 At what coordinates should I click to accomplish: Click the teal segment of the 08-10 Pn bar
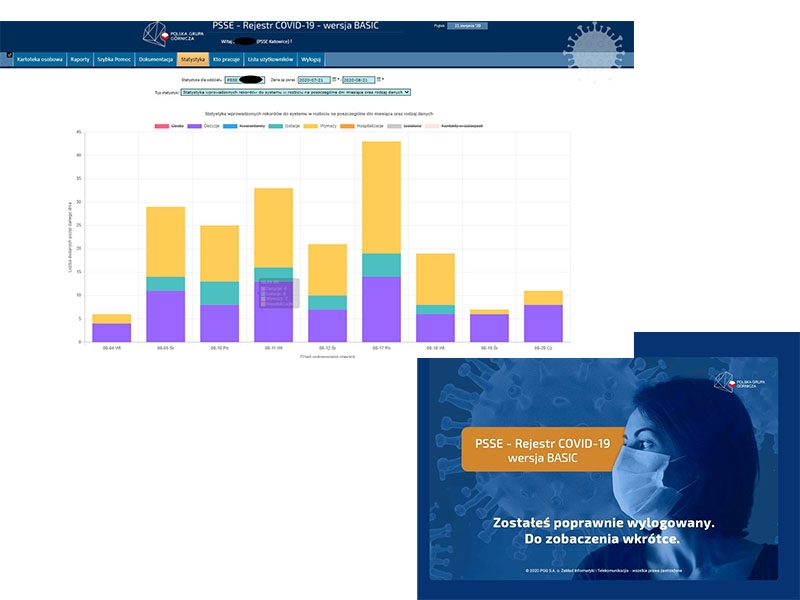coord(219,293)
